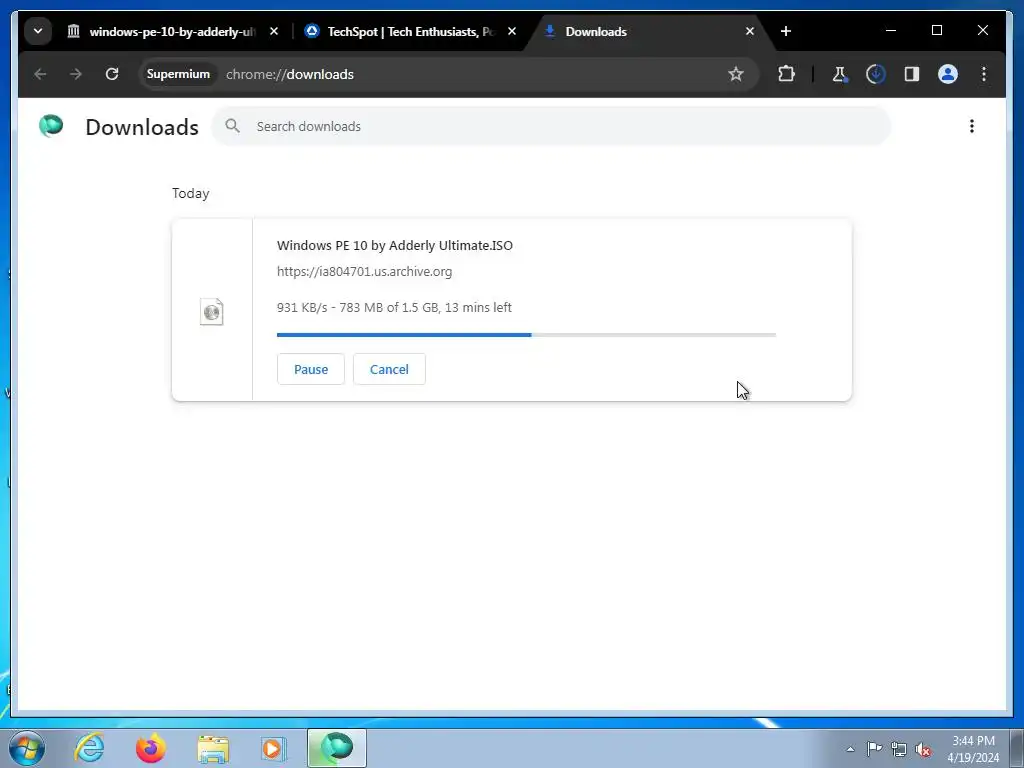Image resolution: width=1024 pixels, height=768 pixels.
Task: Open a new tab with the plus button
Action: 786,31
